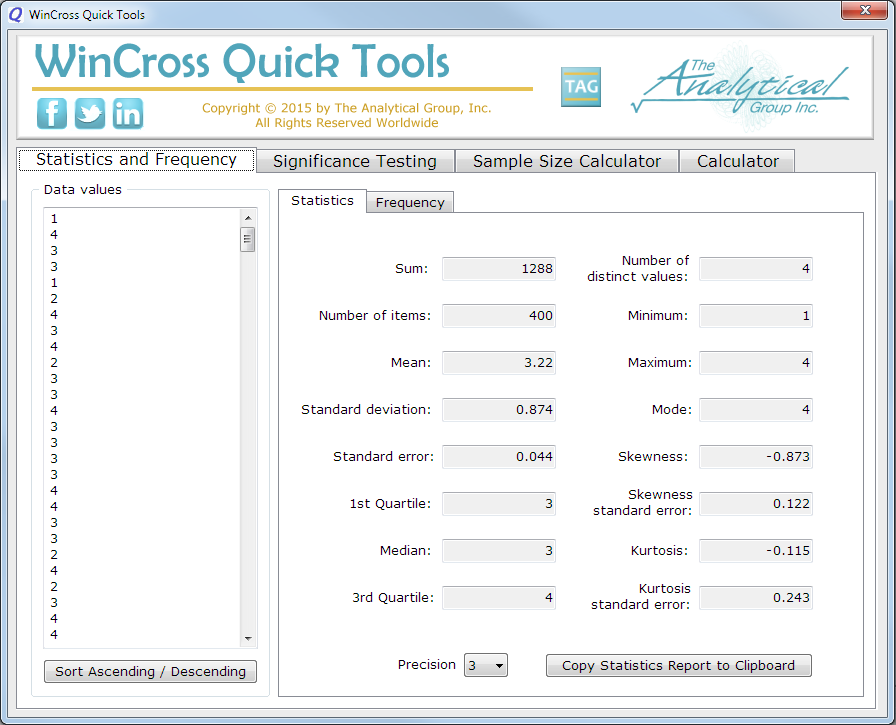Open the Significance Testing tab

[355, 161]
